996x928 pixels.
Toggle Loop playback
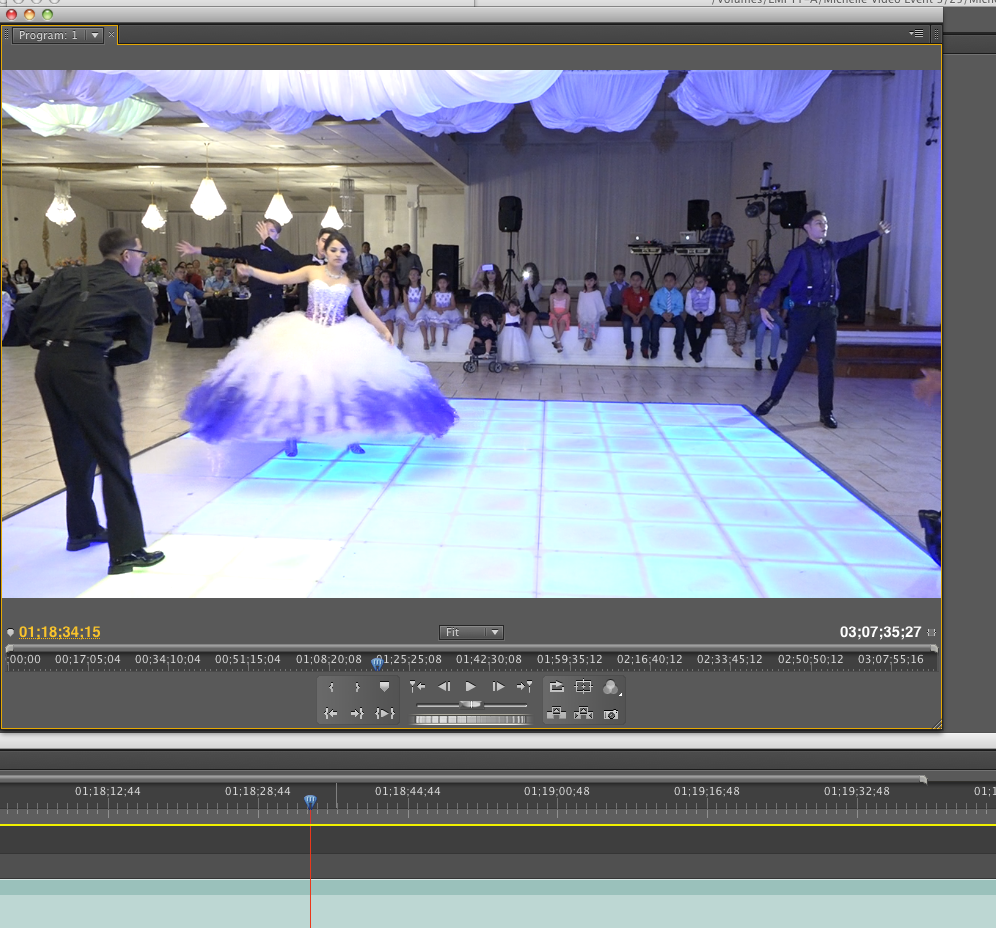click(557, 687)
